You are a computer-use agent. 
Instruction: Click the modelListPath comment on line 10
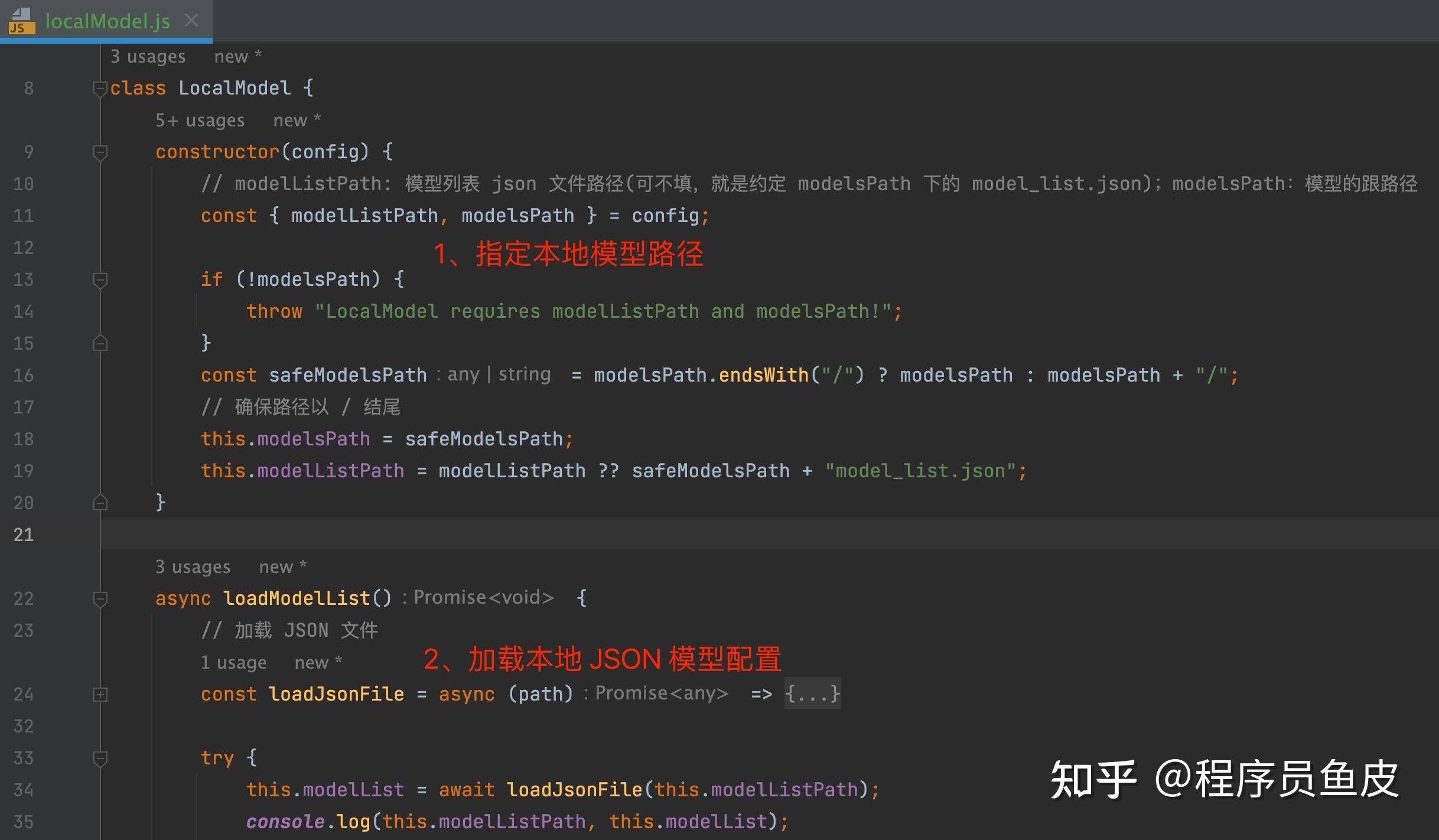click(x=809, y=184)
